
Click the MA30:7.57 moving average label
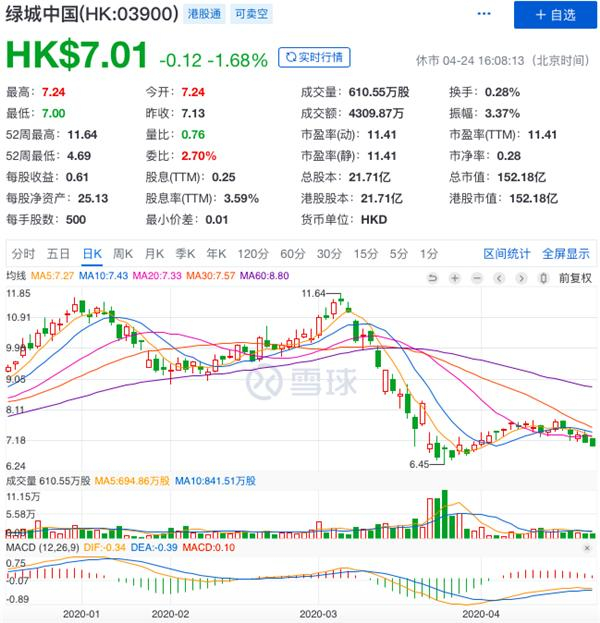(x=211, y=276)
